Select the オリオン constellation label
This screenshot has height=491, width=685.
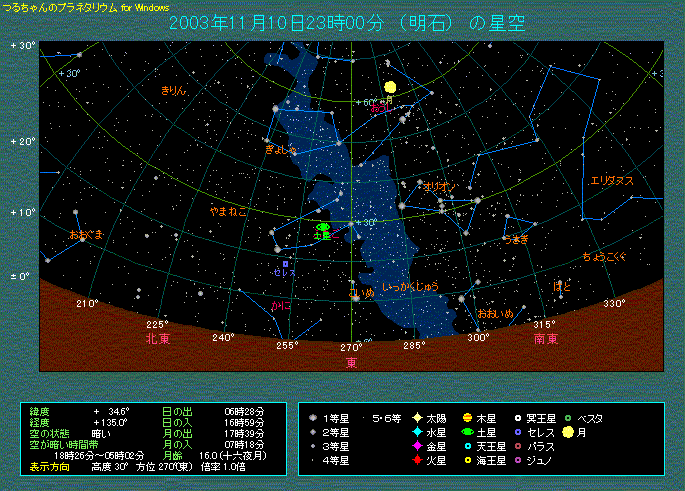439,187
